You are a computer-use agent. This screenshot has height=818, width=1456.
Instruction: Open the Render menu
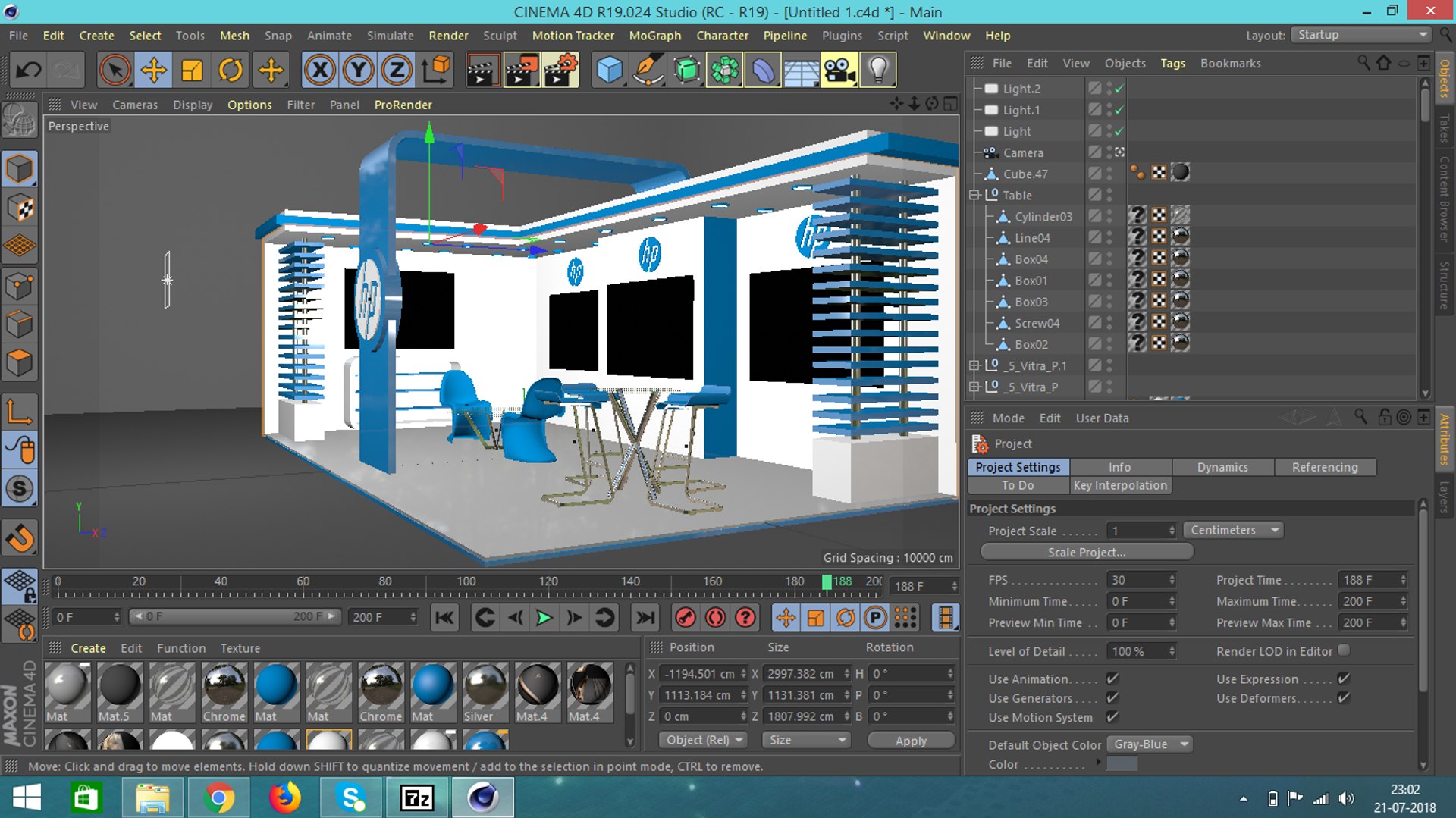point(448,36)
